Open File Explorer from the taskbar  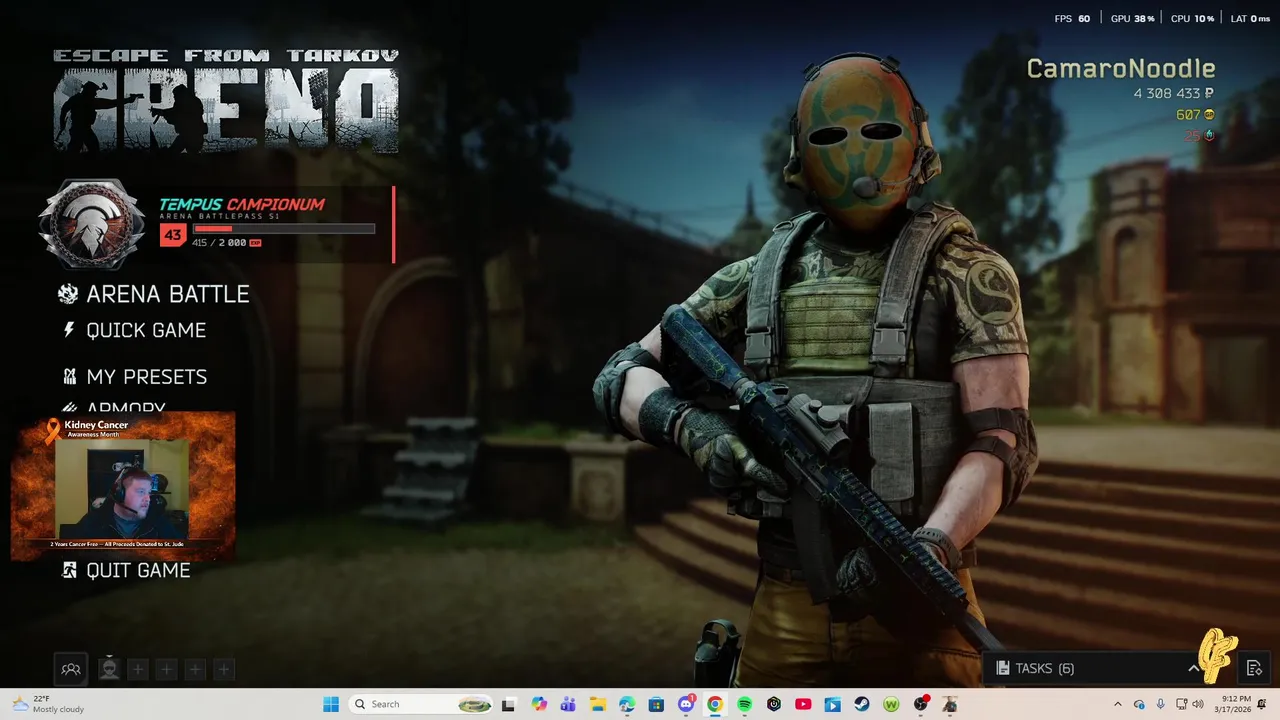tap(597, 704)
